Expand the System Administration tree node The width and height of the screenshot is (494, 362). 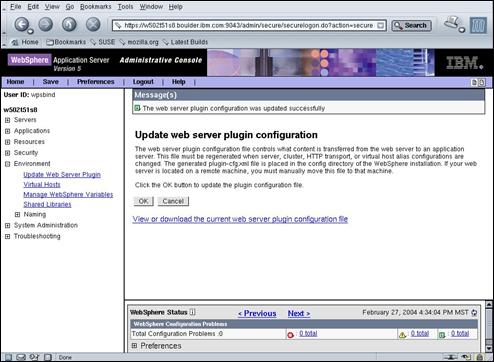[7, 226]
